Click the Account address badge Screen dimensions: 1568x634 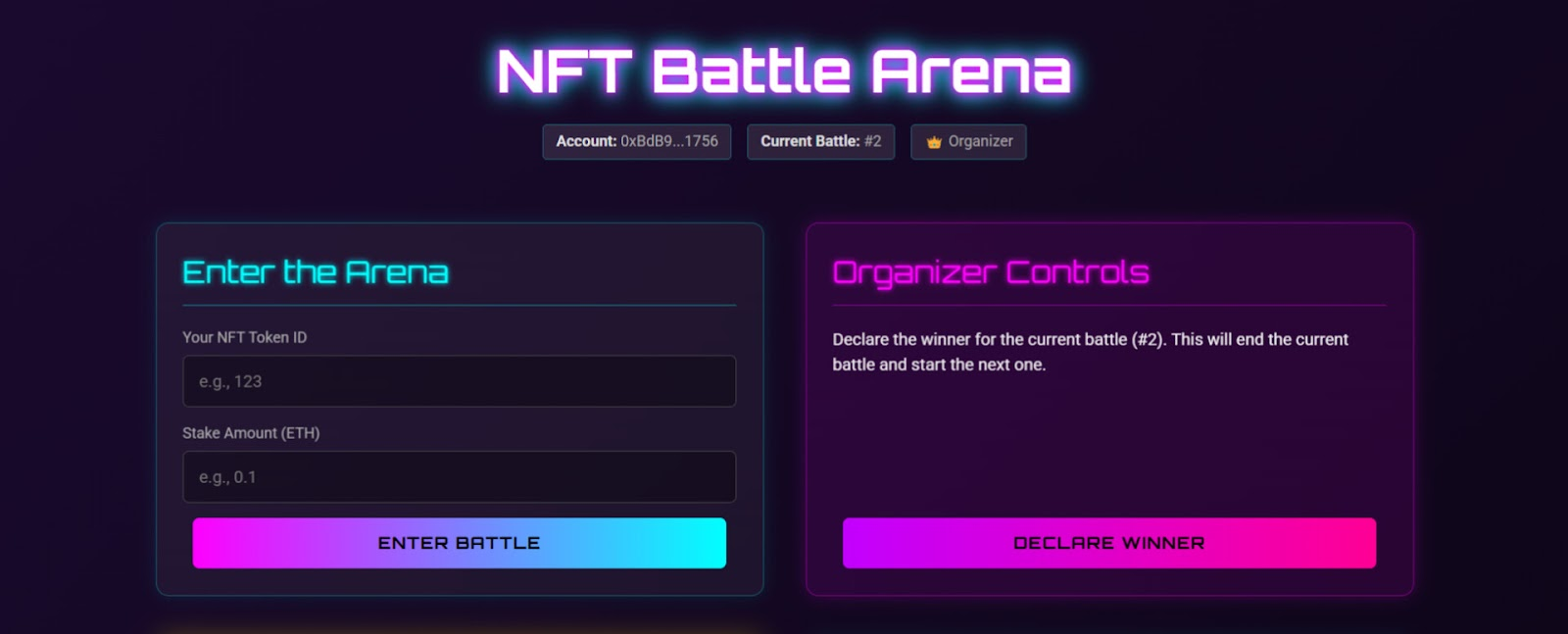tap(636, 141)
